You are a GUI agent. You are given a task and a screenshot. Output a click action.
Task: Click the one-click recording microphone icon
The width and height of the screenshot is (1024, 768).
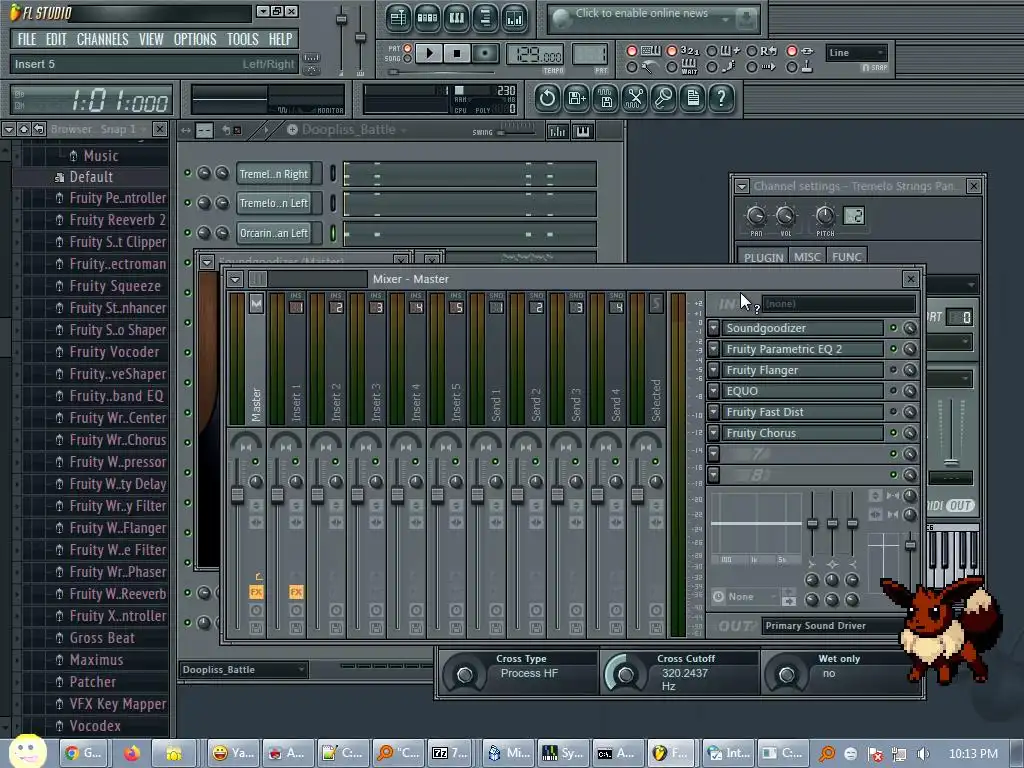click(664, 99)
